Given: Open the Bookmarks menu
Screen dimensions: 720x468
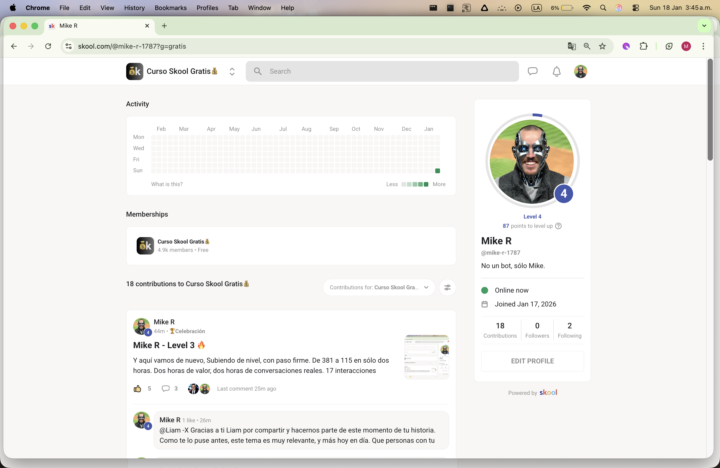Looking at the screenshot, I should click(x=170, y=8).
